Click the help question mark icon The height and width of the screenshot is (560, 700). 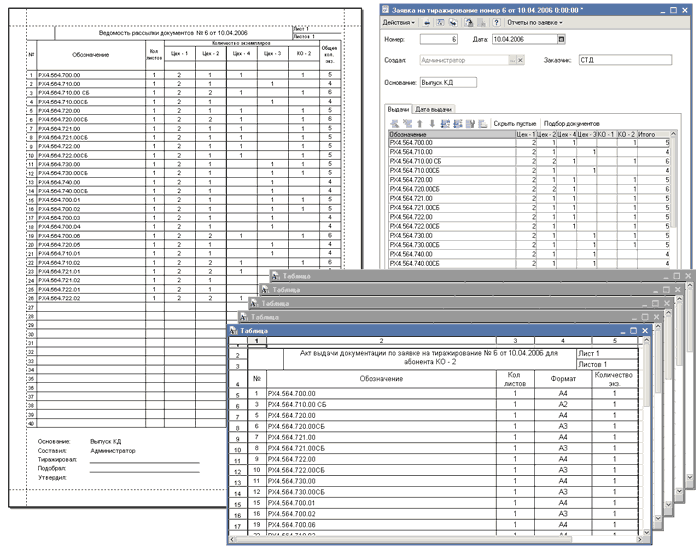pos(496,22)
